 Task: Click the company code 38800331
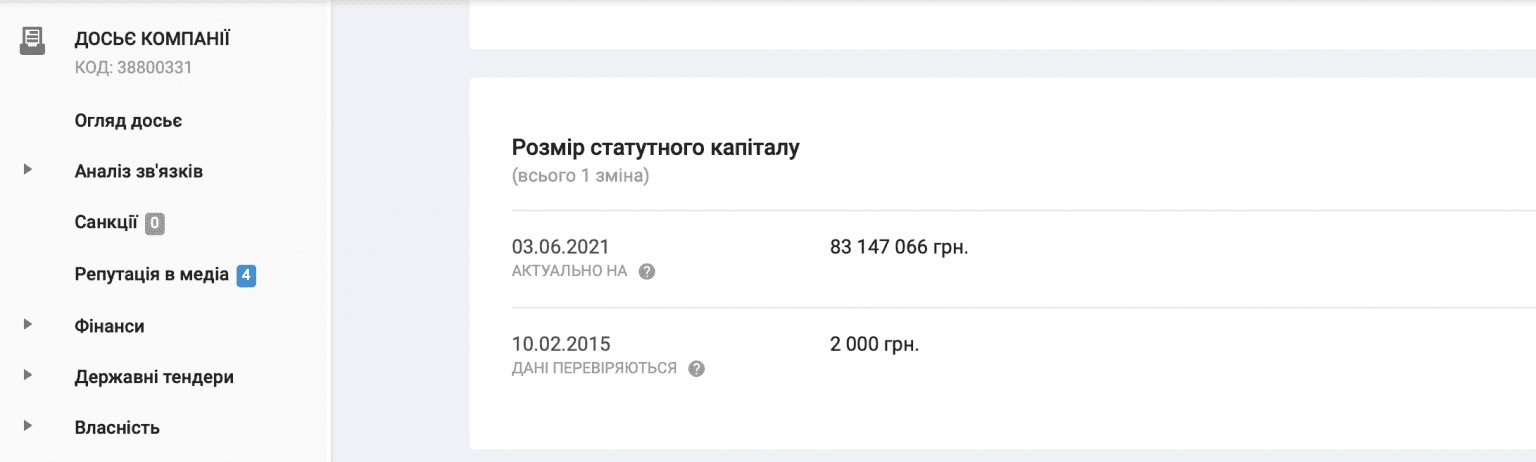coord(133,68)
